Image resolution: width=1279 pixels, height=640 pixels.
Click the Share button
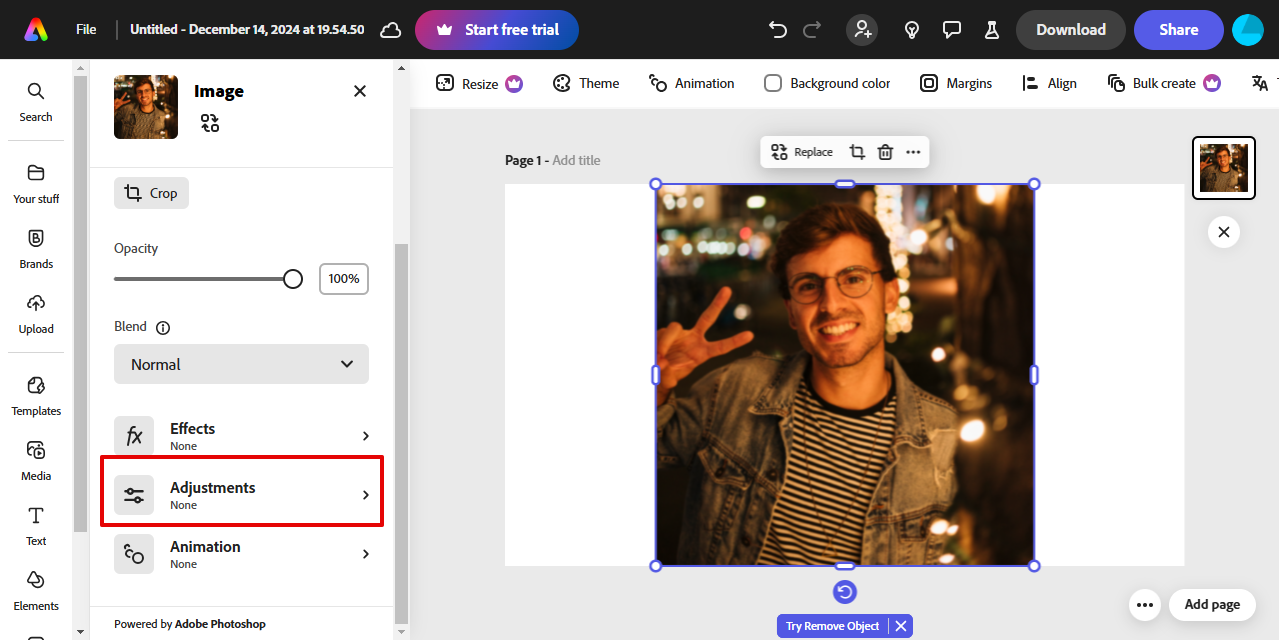pyautogui.click(x=1179, y=30)
